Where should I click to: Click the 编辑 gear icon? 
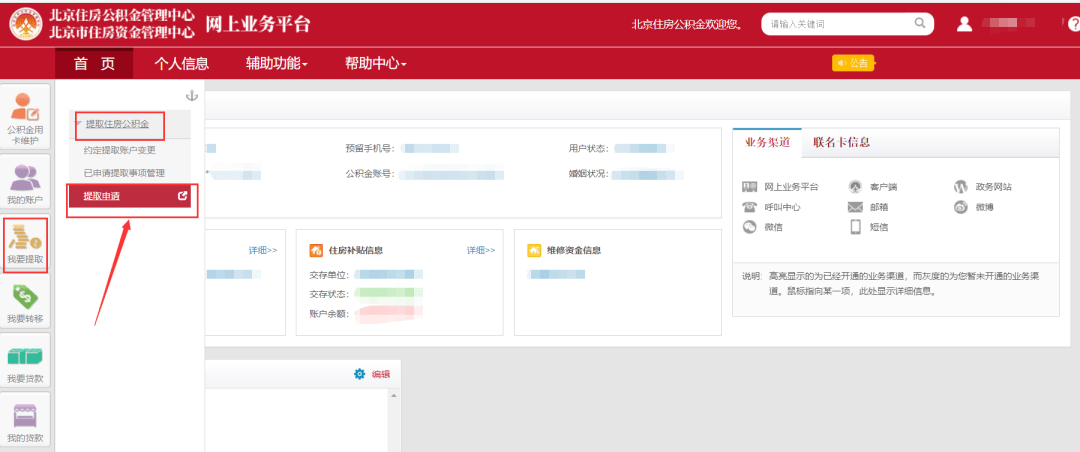360,374
